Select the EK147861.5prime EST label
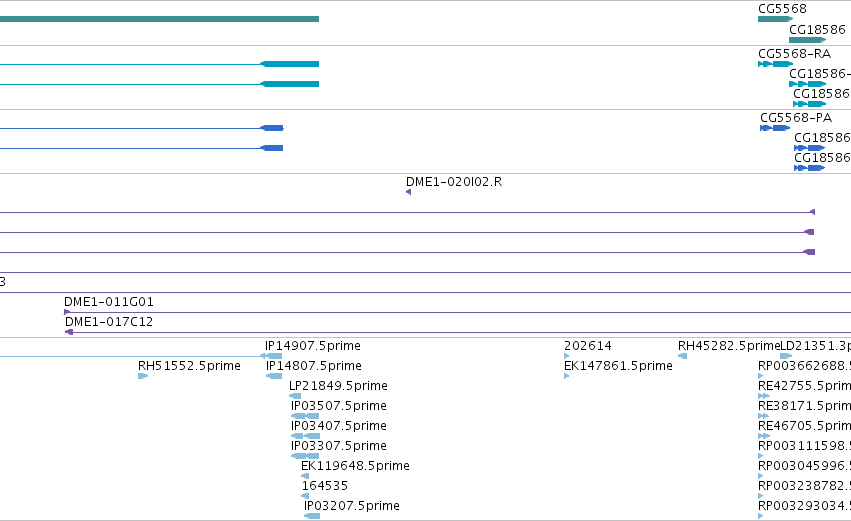 tap(618, 366)
